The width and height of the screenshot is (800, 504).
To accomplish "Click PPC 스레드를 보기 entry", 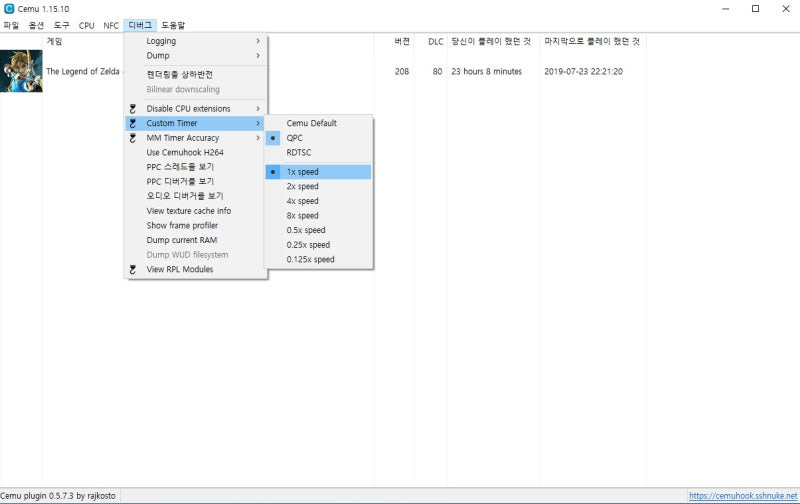I will [195, 167].
